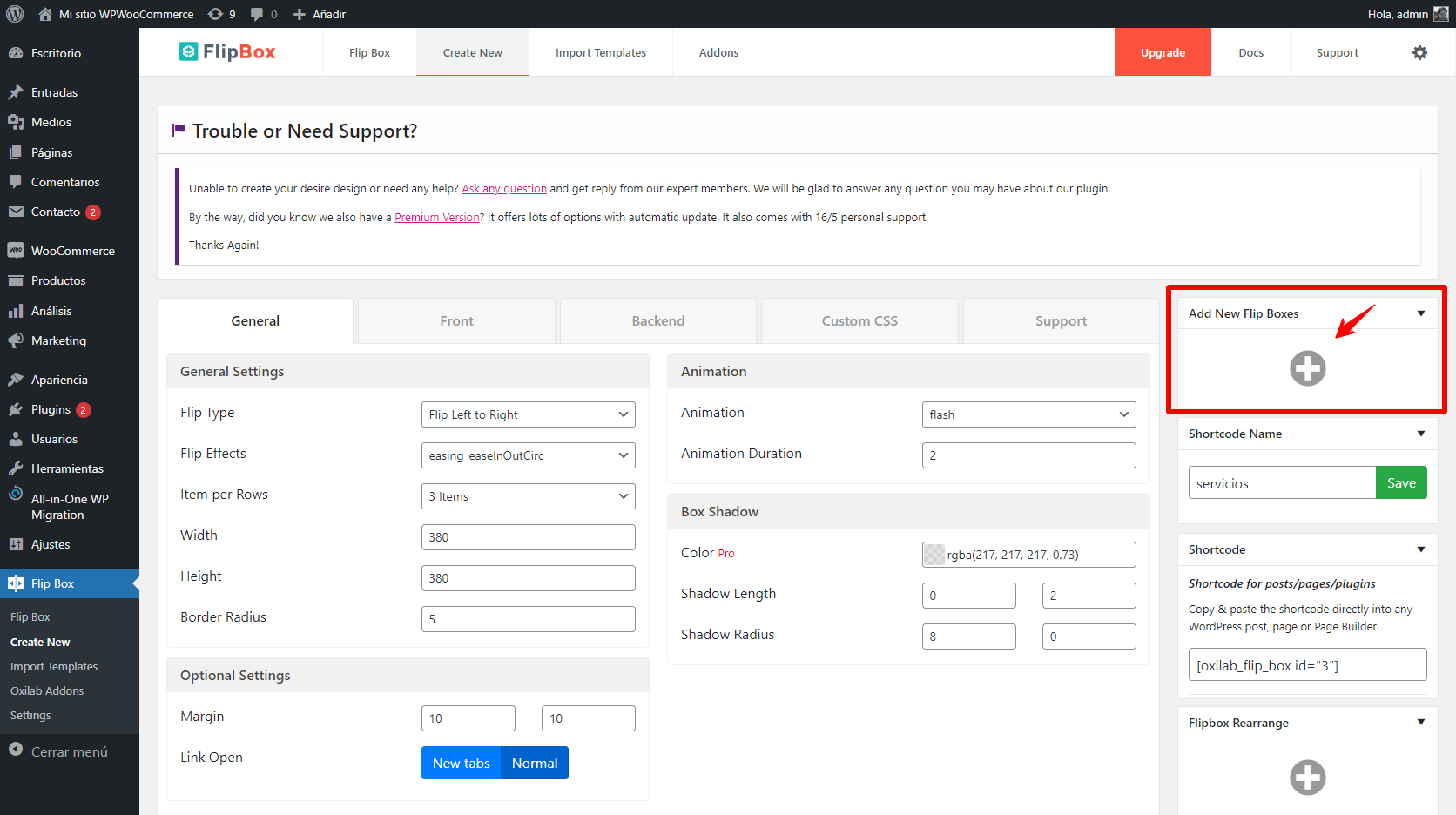Click the Animation Duration field
Screen dimensions: 1456x815
[1028, 455]
